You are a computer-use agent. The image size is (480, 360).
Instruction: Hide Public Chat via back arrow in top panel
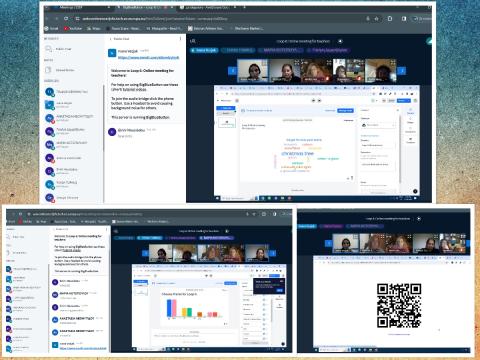point(111,39)
